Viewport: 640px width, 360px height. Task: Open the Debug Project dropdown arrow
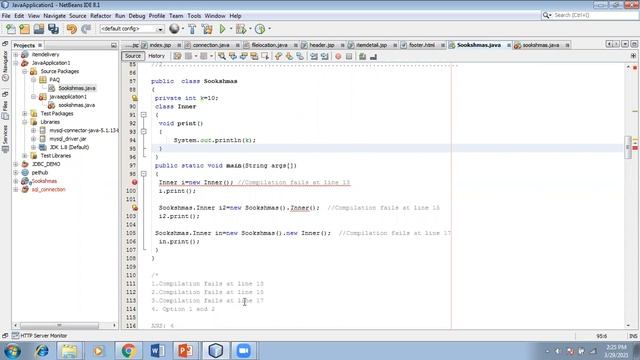(x=250, y=29)
